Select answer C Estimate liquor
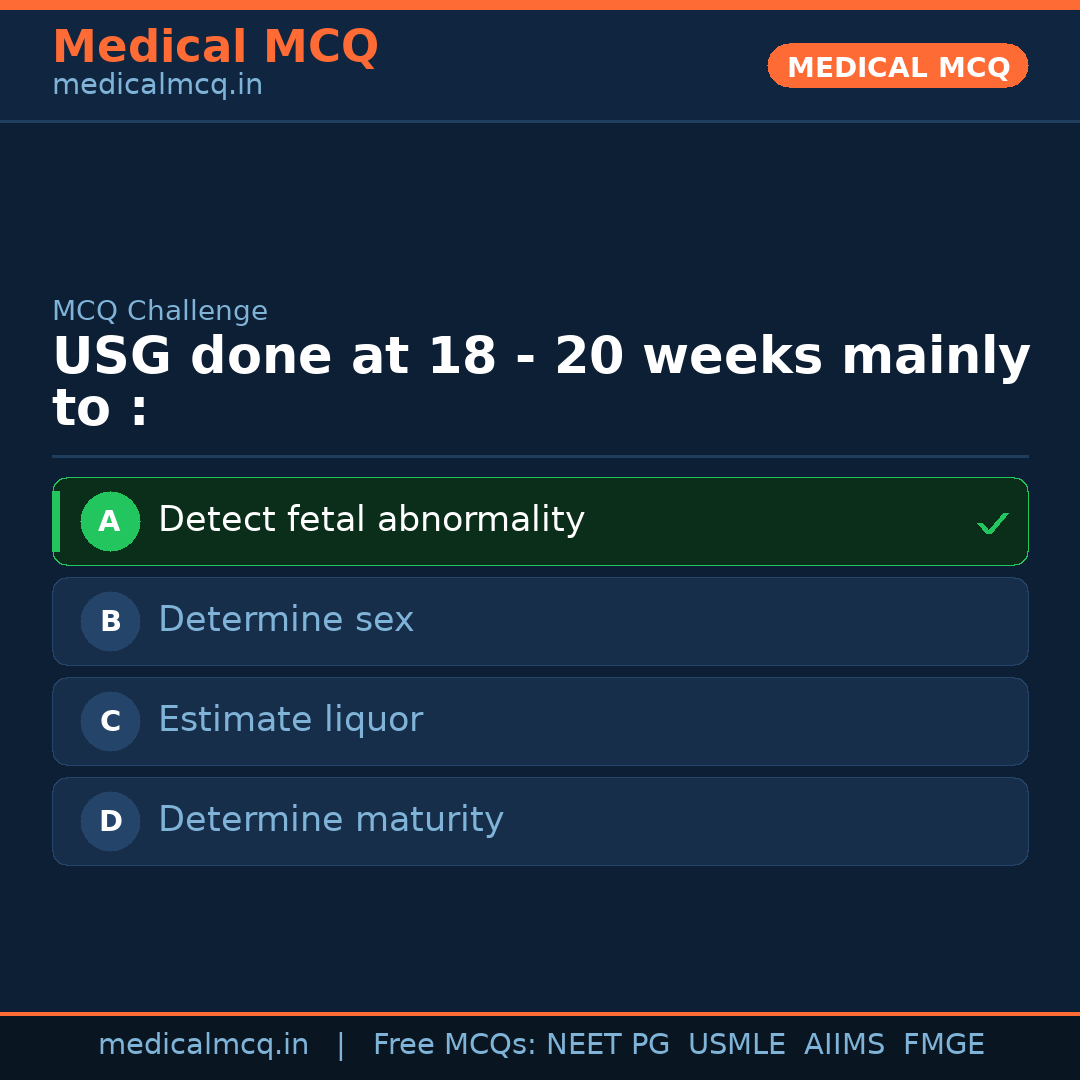 (x=540, y=721)
